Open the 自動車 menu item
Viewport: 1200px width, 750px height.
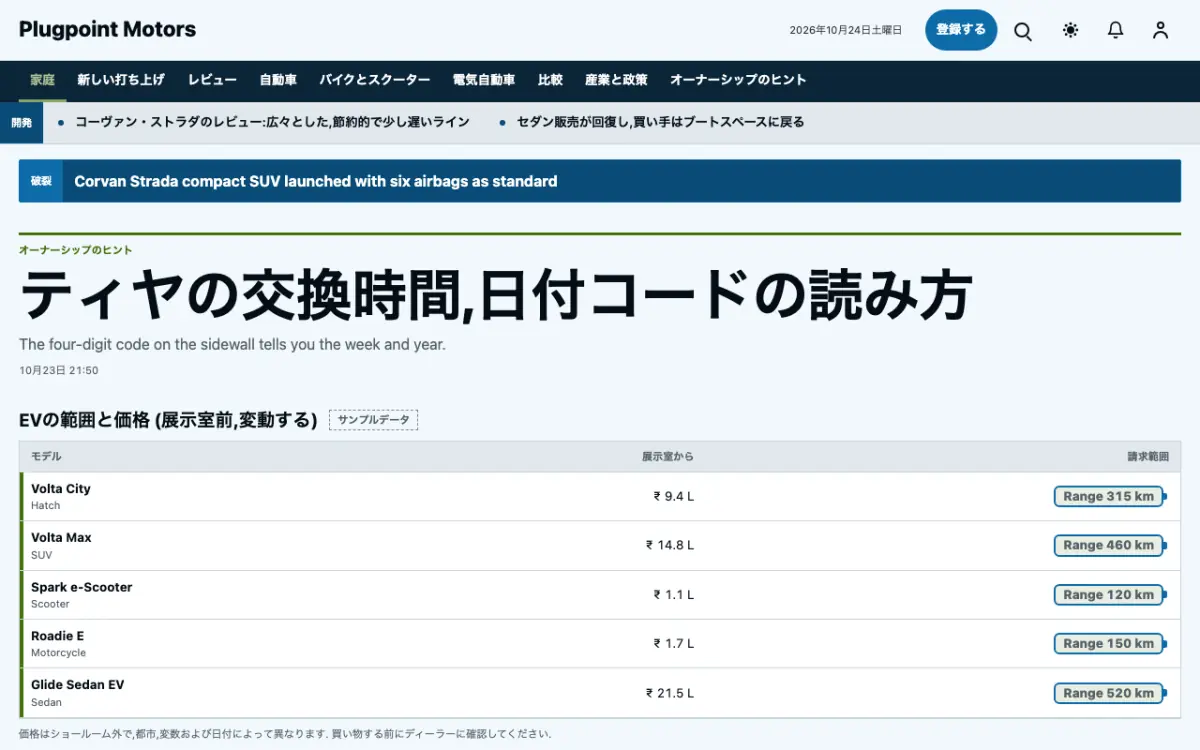(278, 80)
